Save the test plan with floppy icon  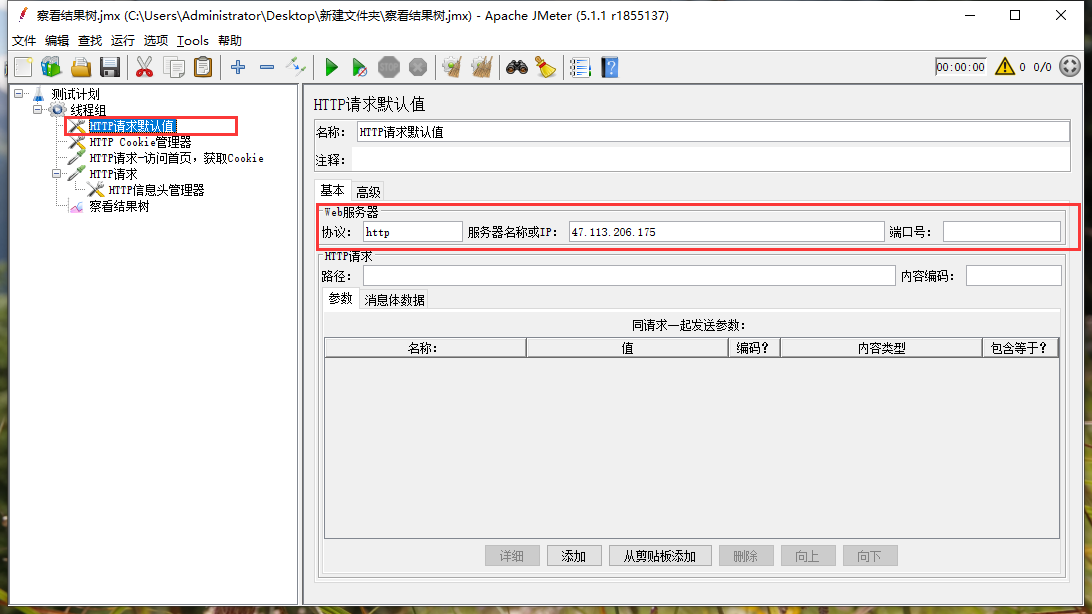pos(110,68)
